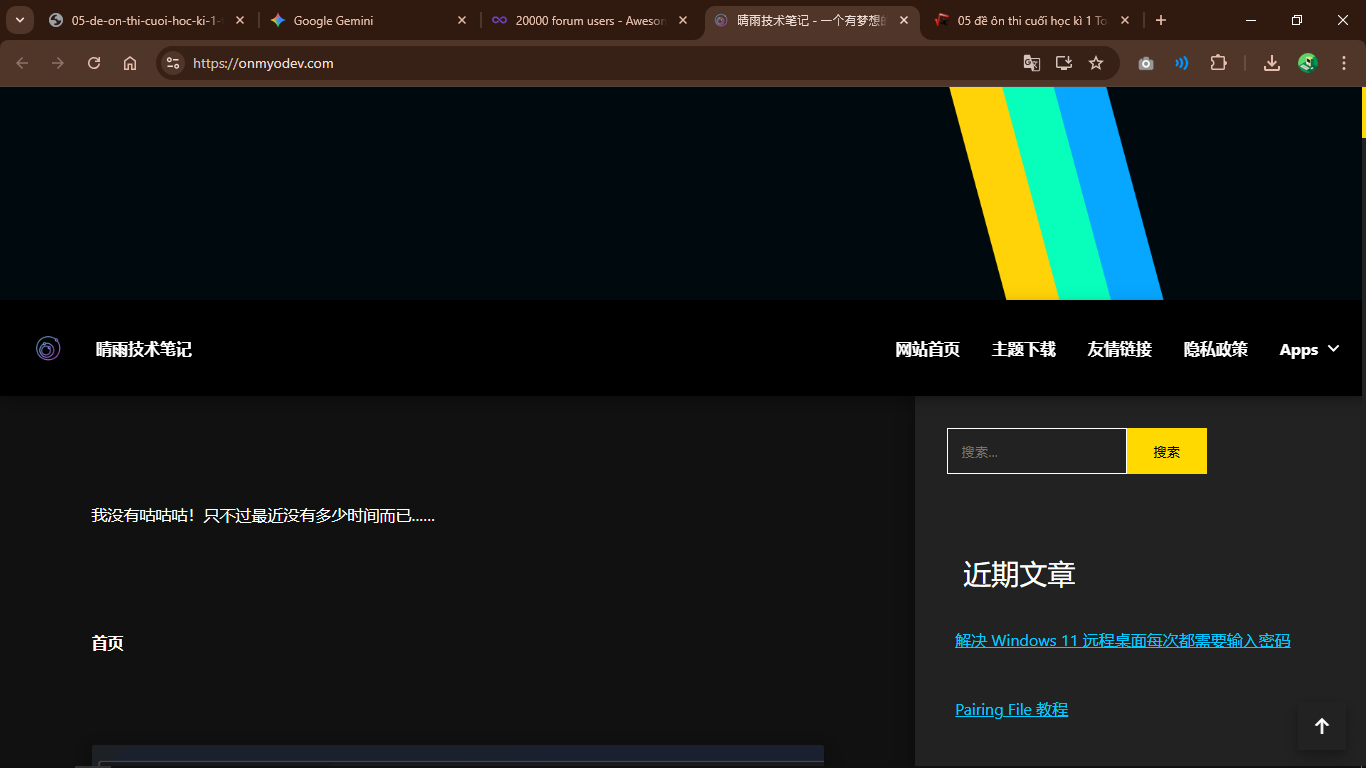The image size is (1366, 768).
Task: Click the scroll-to-top arrow button
Action: coord(1321,726)
